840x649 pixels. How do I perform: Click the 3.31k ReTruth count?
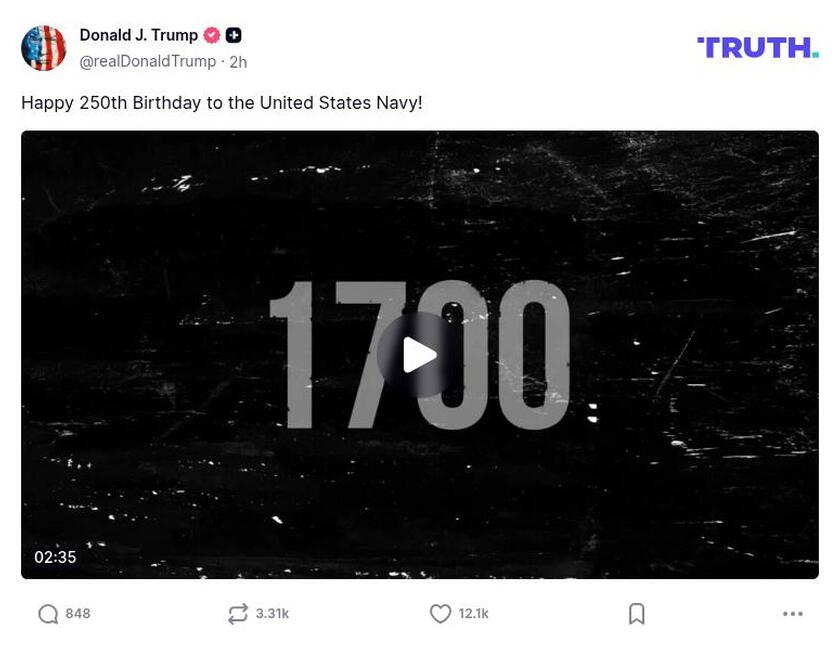[x=272, y=614]
